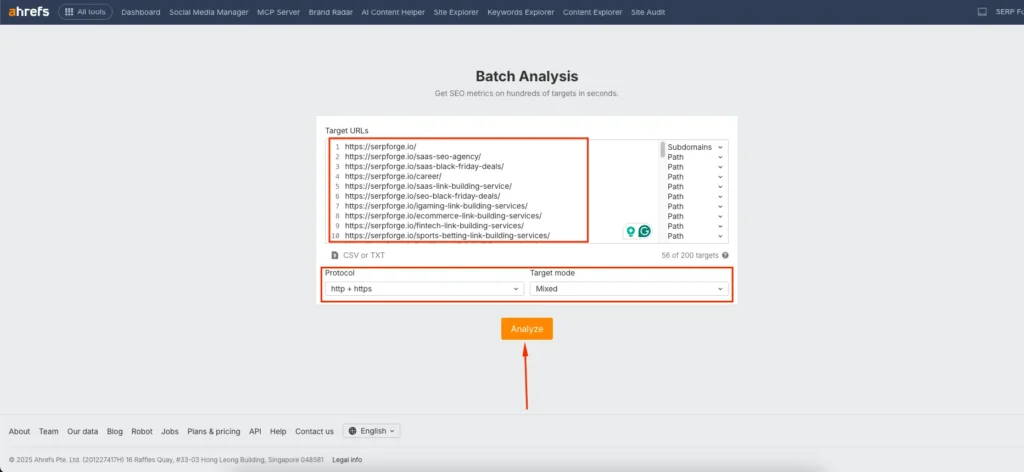The width and height of the screenshot is (1024, 472).
Task: Open Path dropdown for seo-black-friday-deals row
Action: [695, 197]
